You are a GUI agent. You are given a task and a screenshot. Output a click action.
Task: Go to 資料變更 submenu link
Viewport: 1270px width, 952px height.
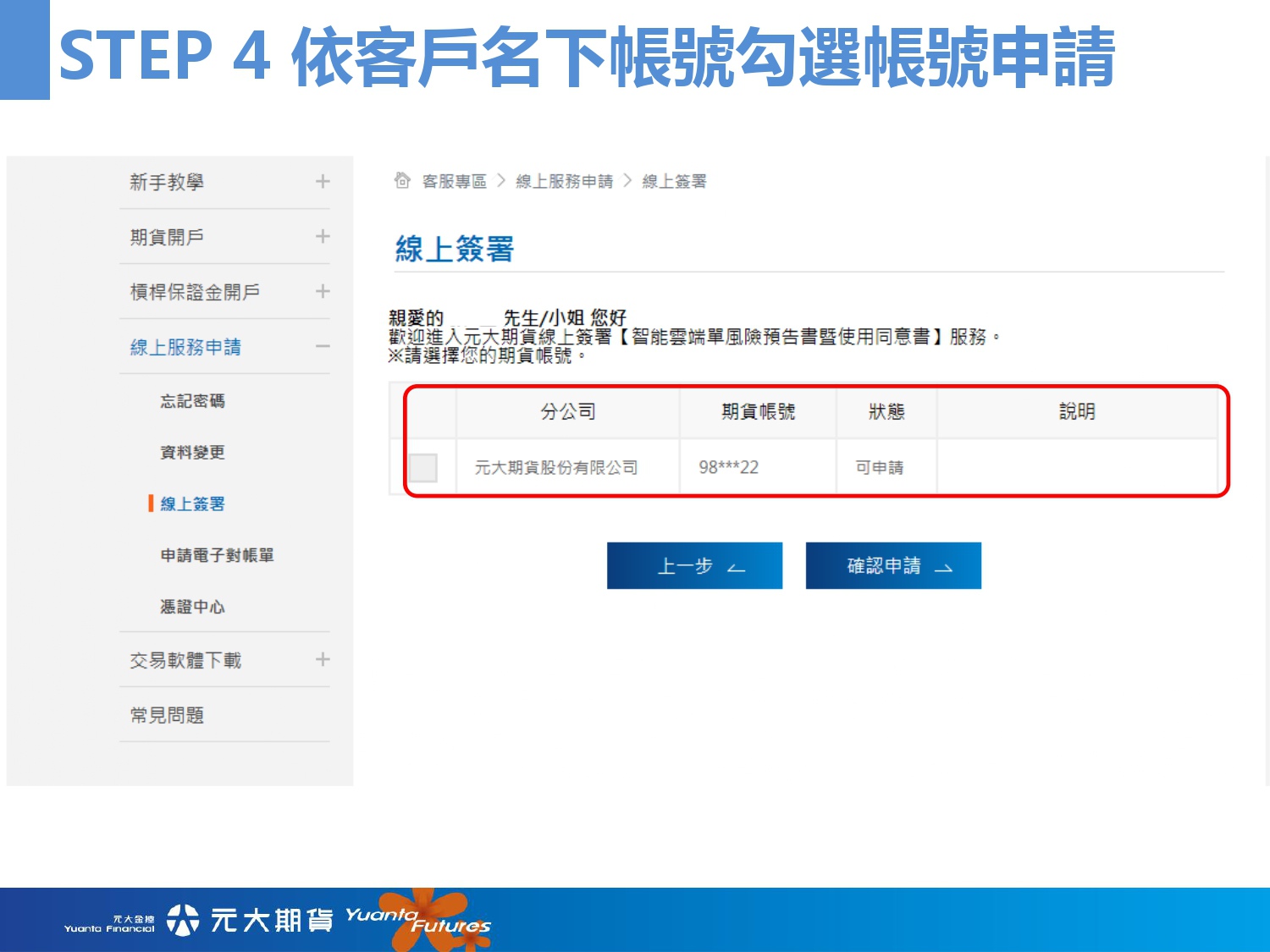[x=193, y=453]
